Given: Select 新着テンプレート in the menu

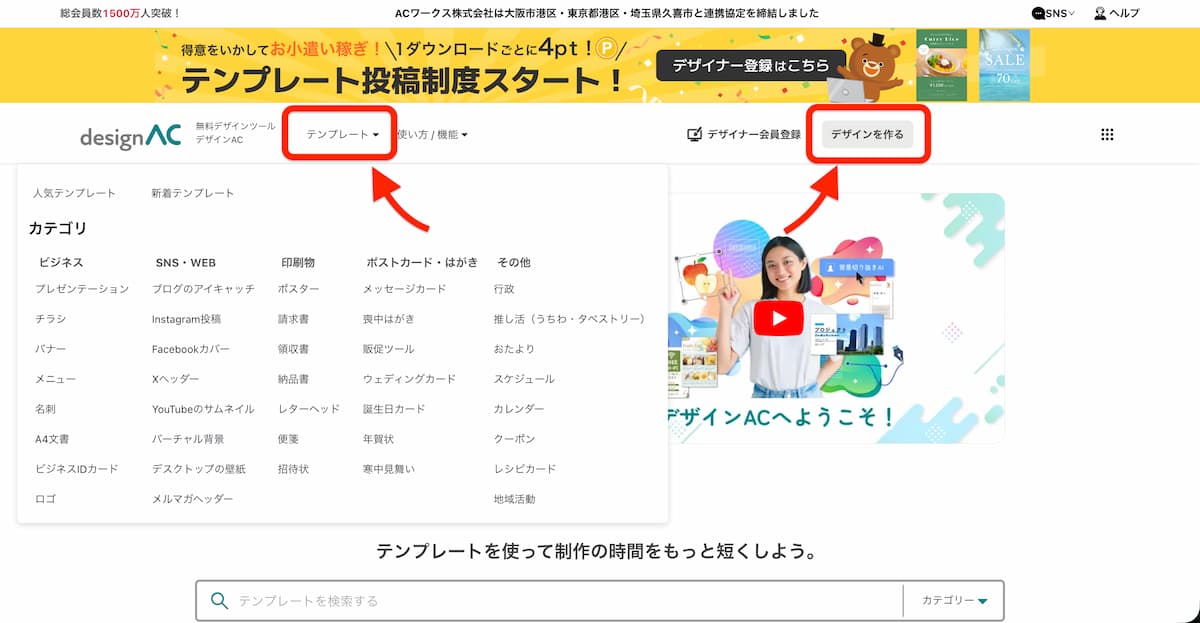Looking at the screenshot, I should click(x=193, y=193).
